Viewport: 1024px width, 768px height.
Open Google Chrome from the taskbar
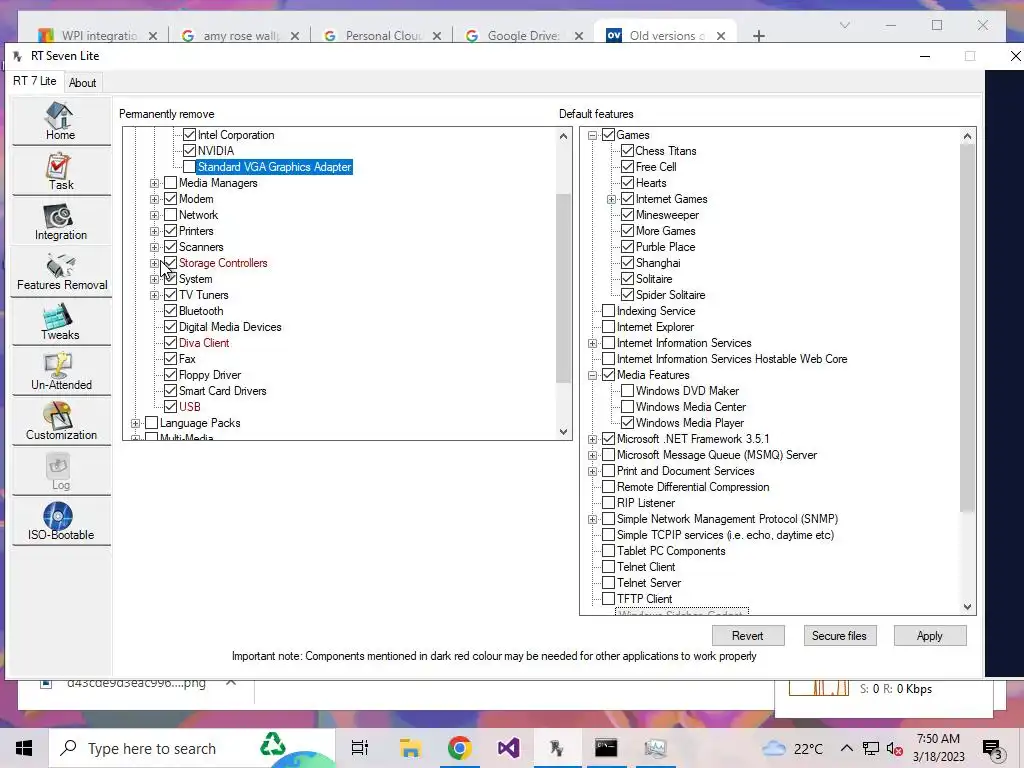(x=460, y=748)
